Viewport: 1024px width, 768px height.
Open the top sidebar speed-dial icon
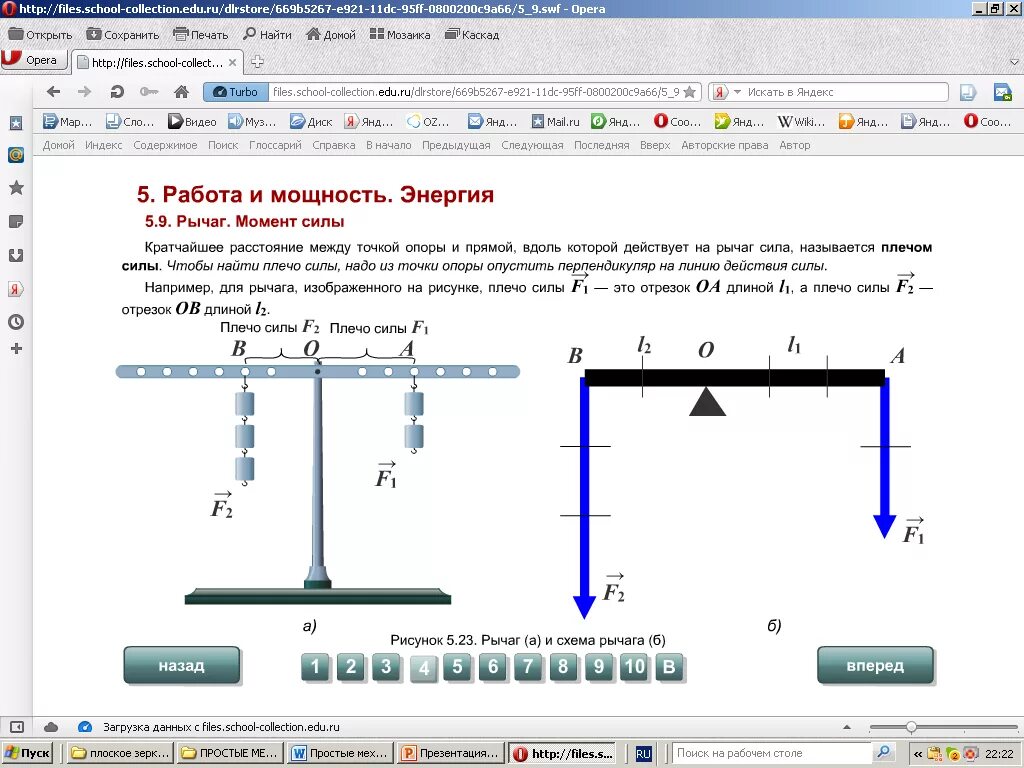pos(16,123)
